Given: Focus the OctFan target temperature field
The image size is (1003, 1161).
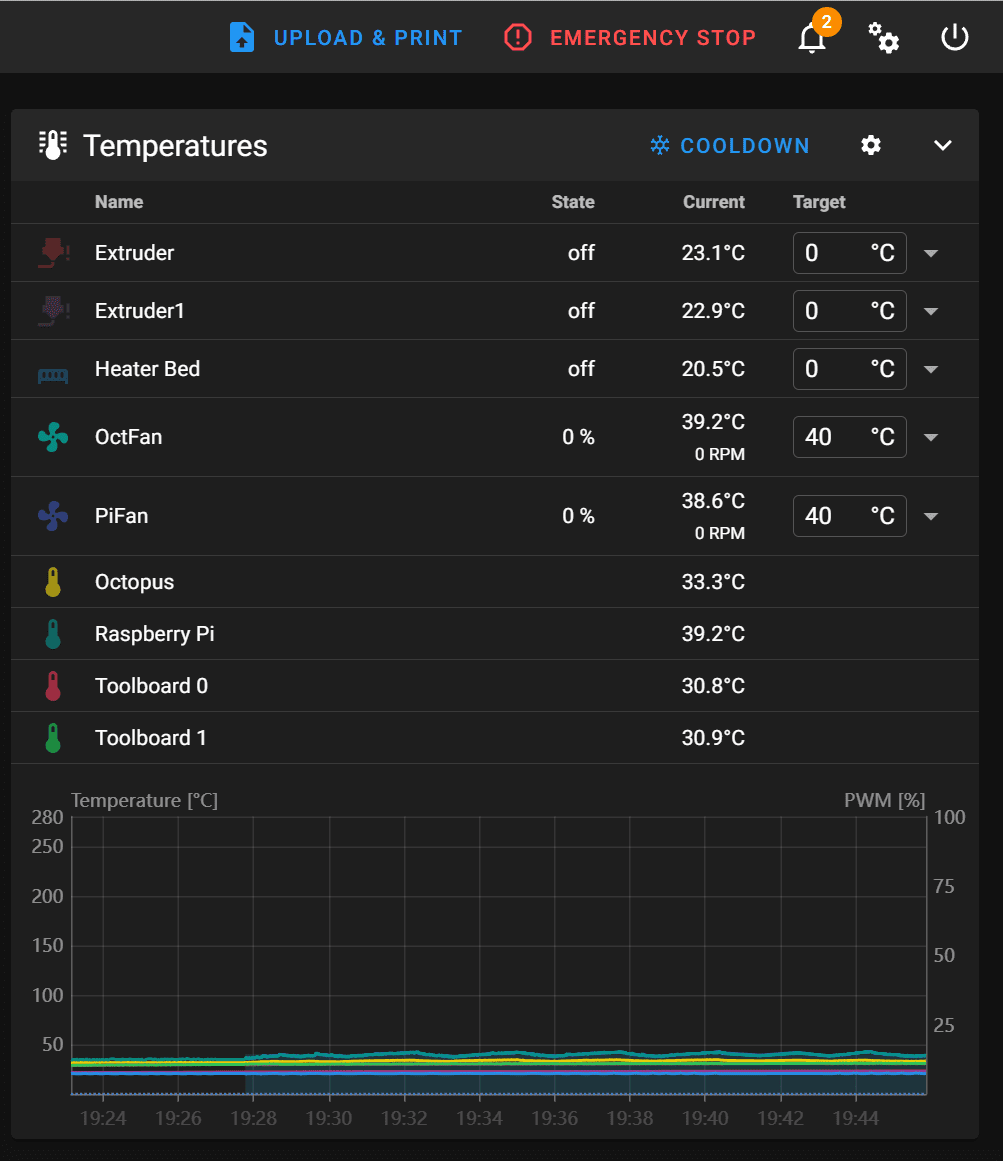Looking at the screenshot, I should pos(849,437).
